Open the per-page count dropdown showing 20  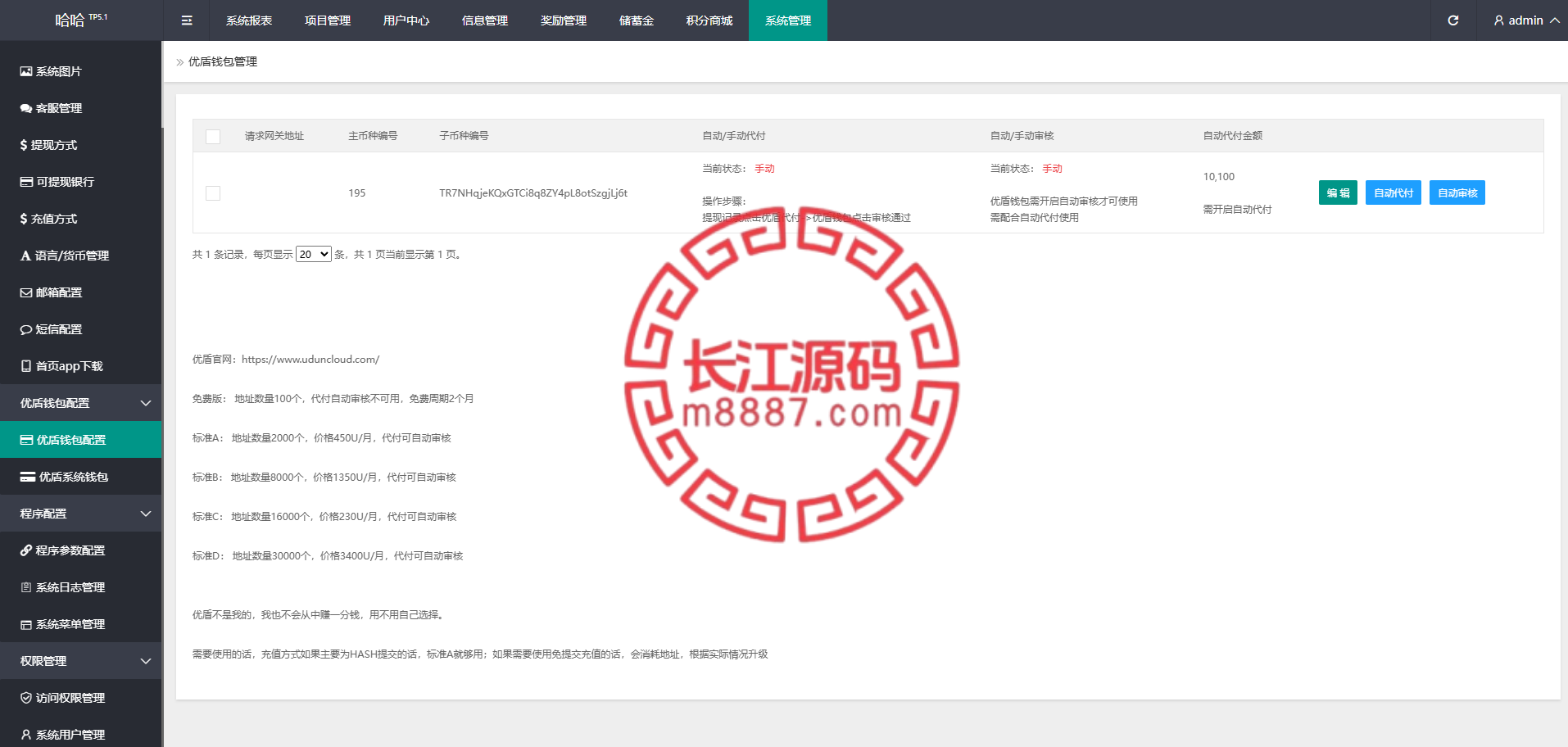pyautogui.click(x=314, y=254)
